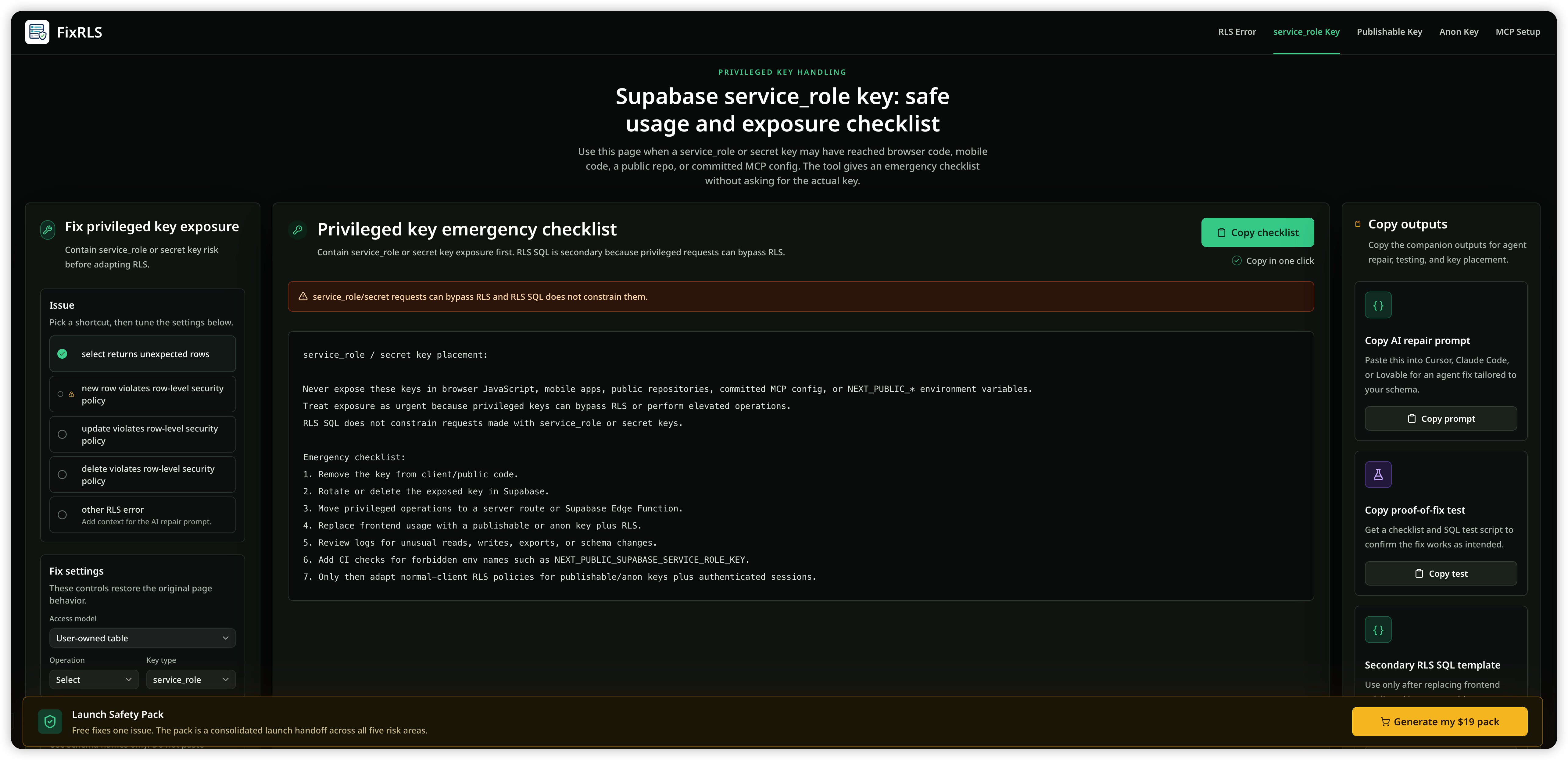Go to the MCP Setup tab
This screenshot has width=1568, height=760.
pyautogui.click(x=1517, y=32)
